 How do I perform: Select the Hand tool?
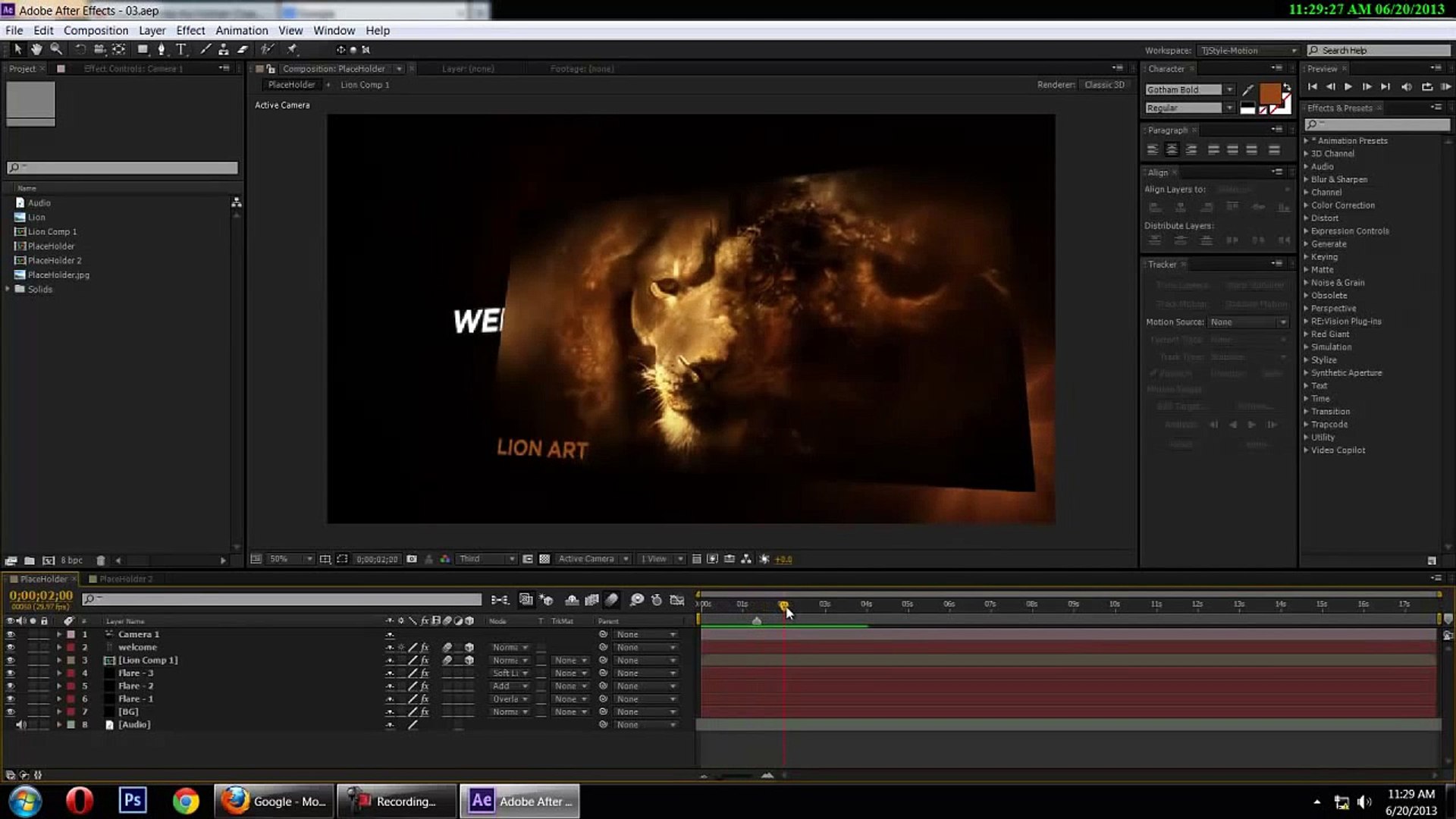(x=36, y=49)
